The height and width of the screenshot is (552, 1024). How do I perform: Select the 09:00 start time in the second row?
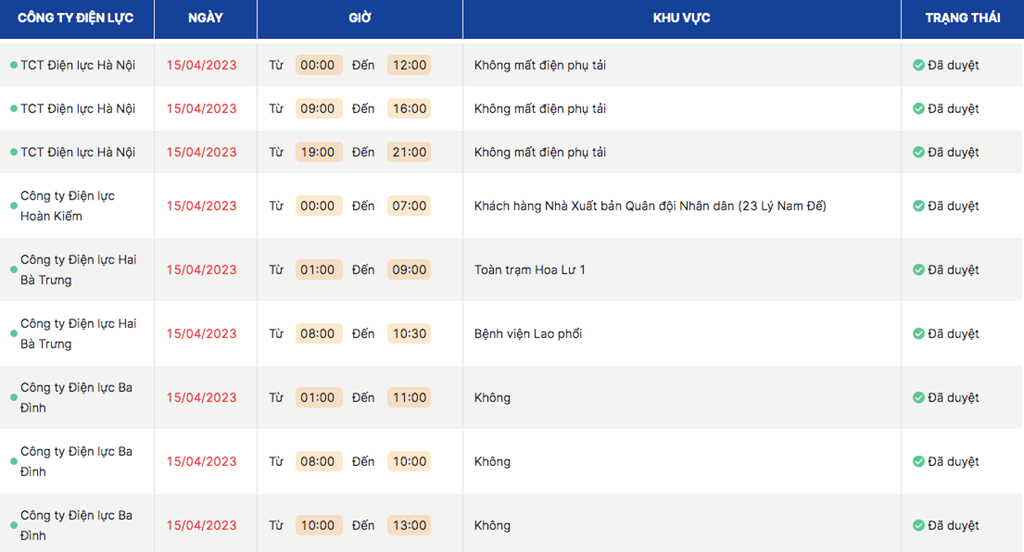tap(318, 108)
